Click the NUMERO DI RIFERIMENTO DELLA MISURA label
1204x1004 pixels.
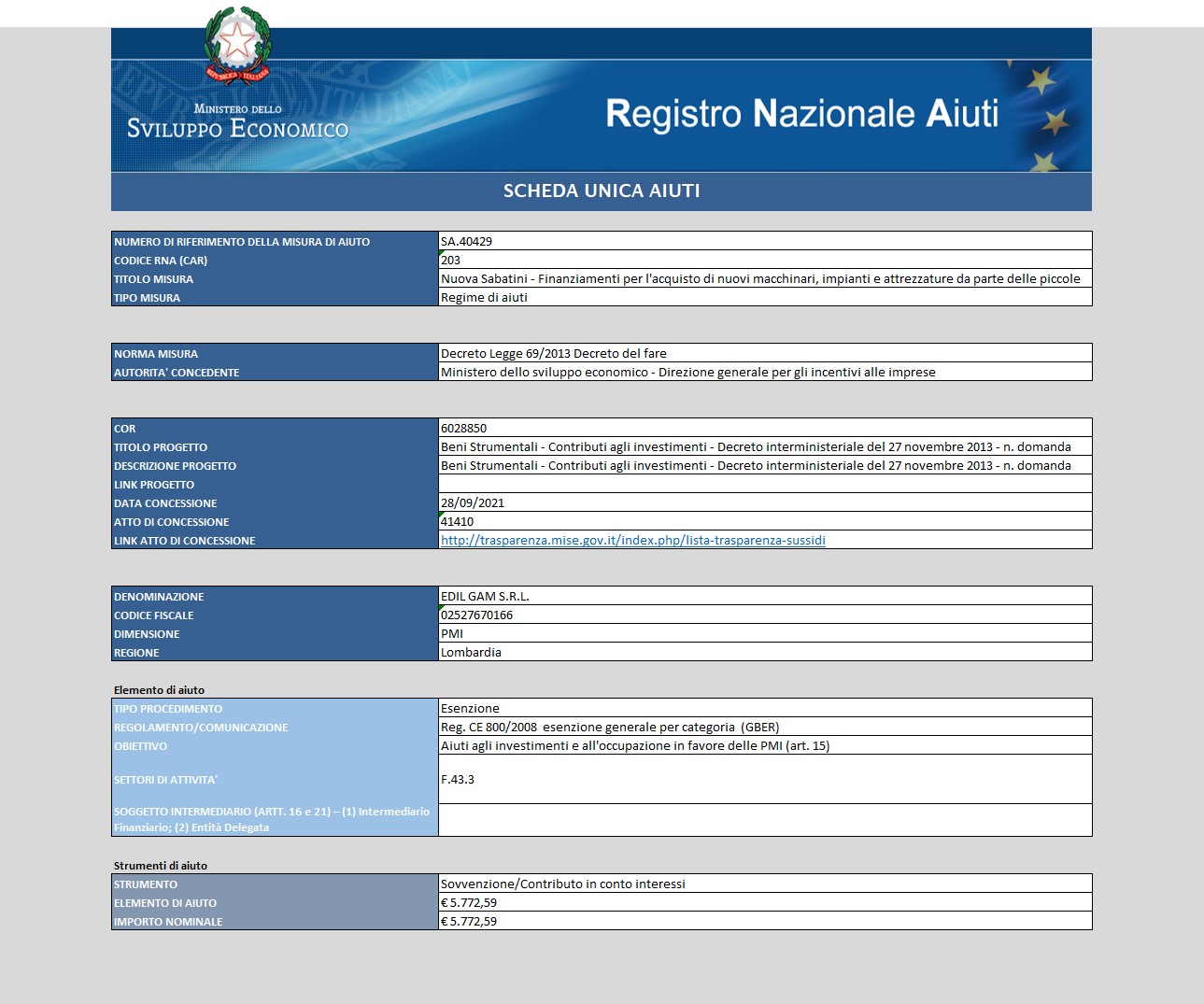click(x=242, y=242)
